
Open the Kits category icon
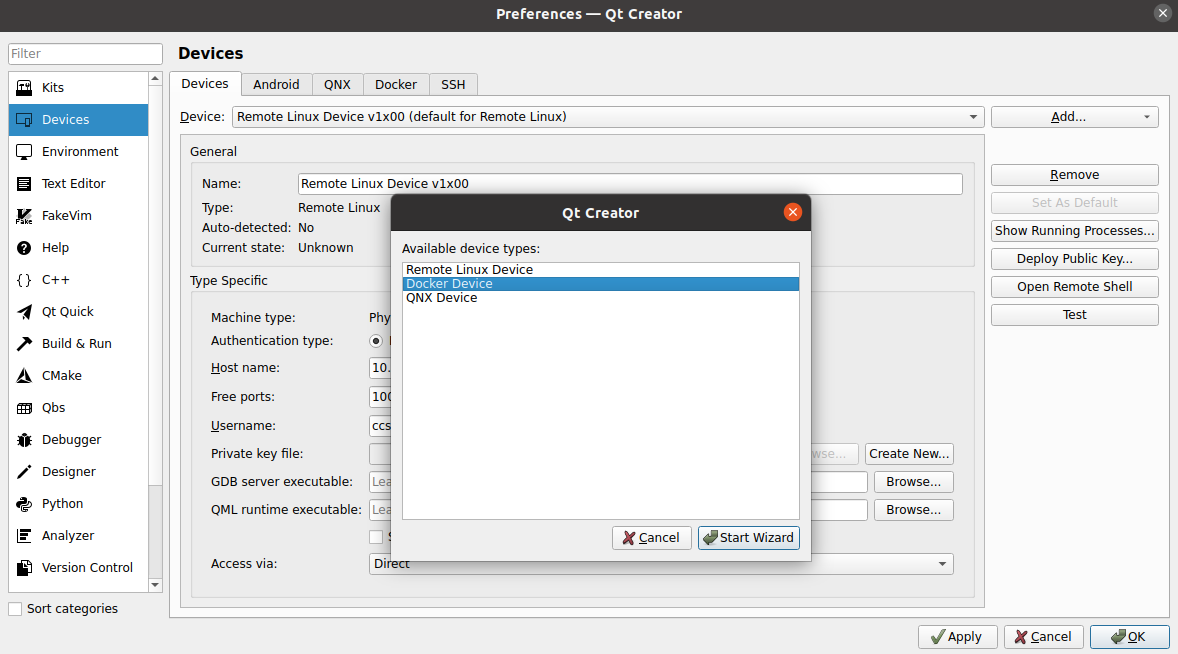tap(25, 88)
